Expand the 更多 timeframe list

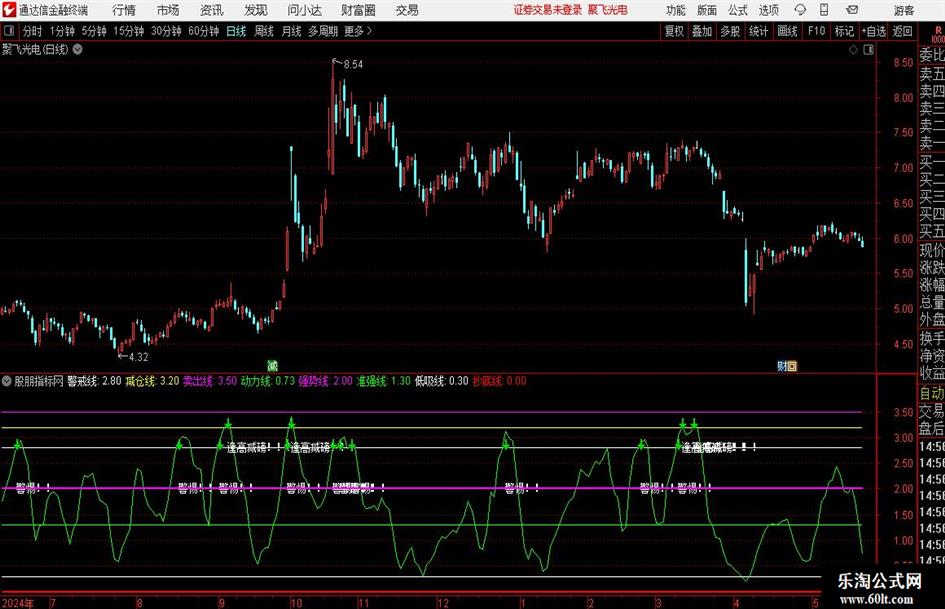coord(358,31)
